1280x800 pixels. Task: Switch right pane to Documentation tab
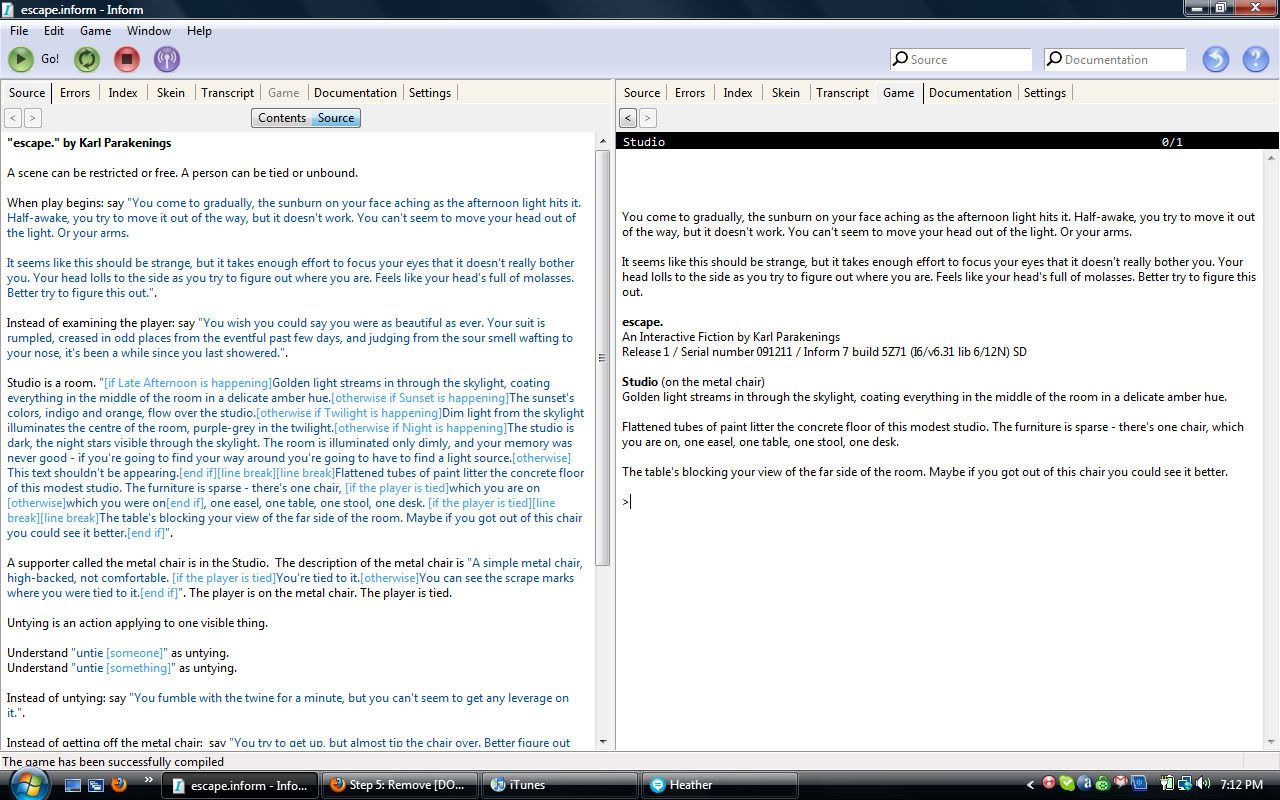(x=969, y=92)
